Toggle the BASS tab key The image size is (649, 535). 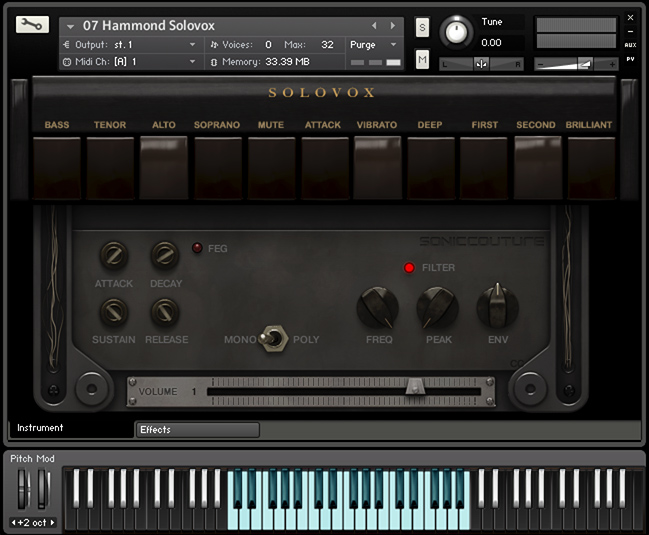pos(57,168)
